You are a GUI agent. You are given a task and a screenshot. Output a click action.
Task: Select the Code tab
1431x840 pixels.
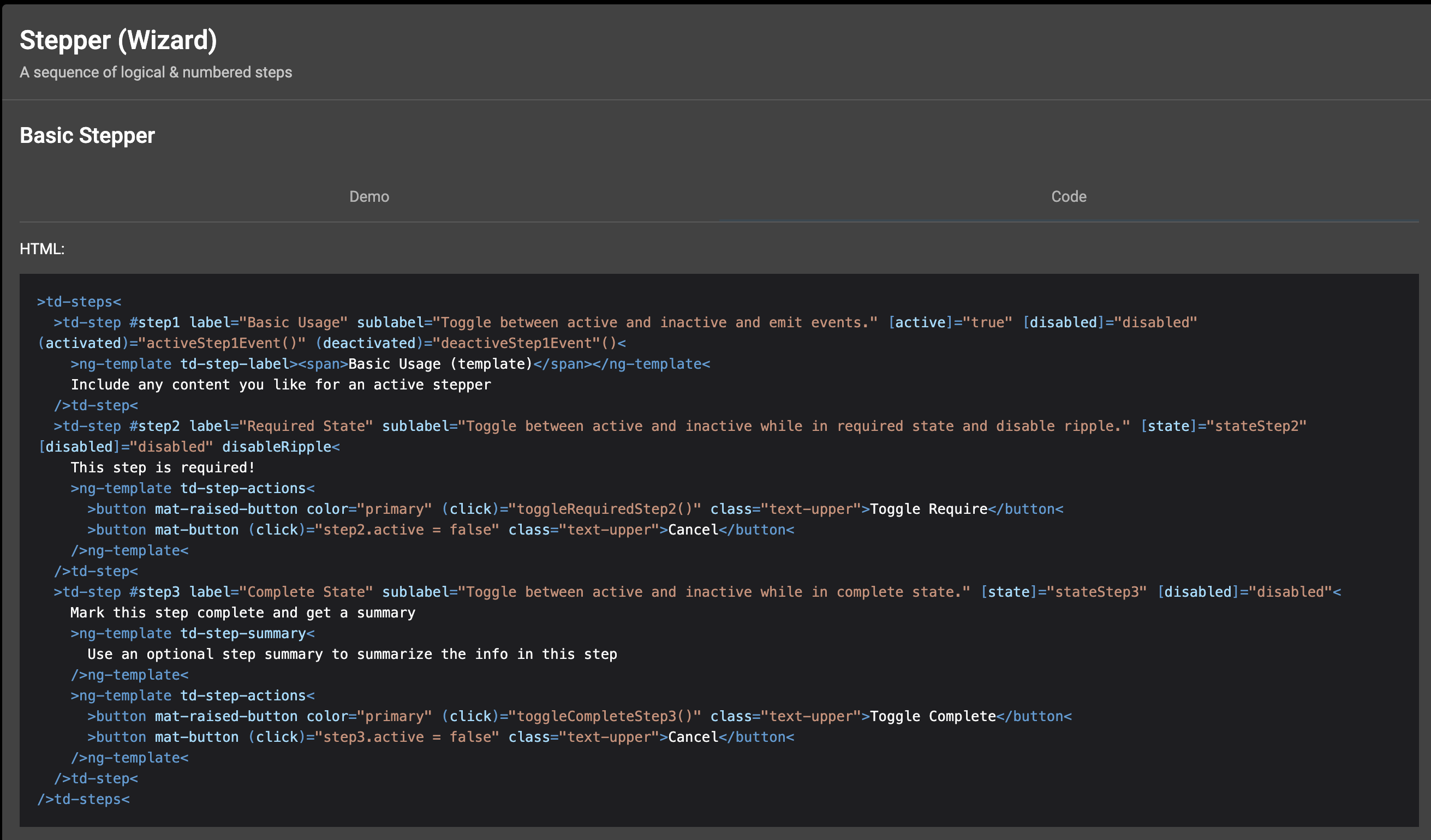click(x=1068, y=196)
